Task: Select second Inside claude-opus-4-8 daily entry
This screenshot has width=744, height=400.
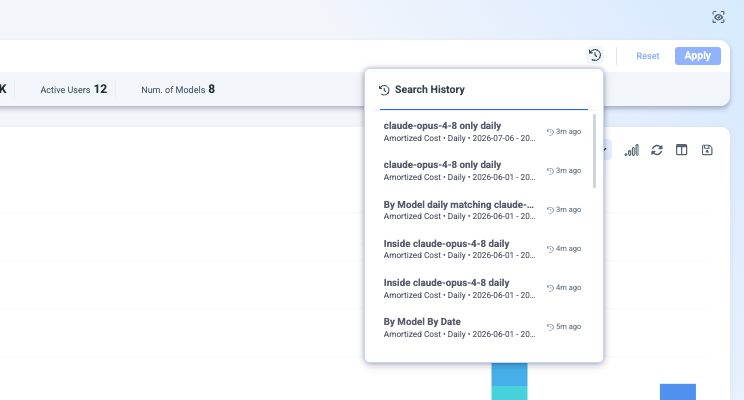Action: point(483,288)
